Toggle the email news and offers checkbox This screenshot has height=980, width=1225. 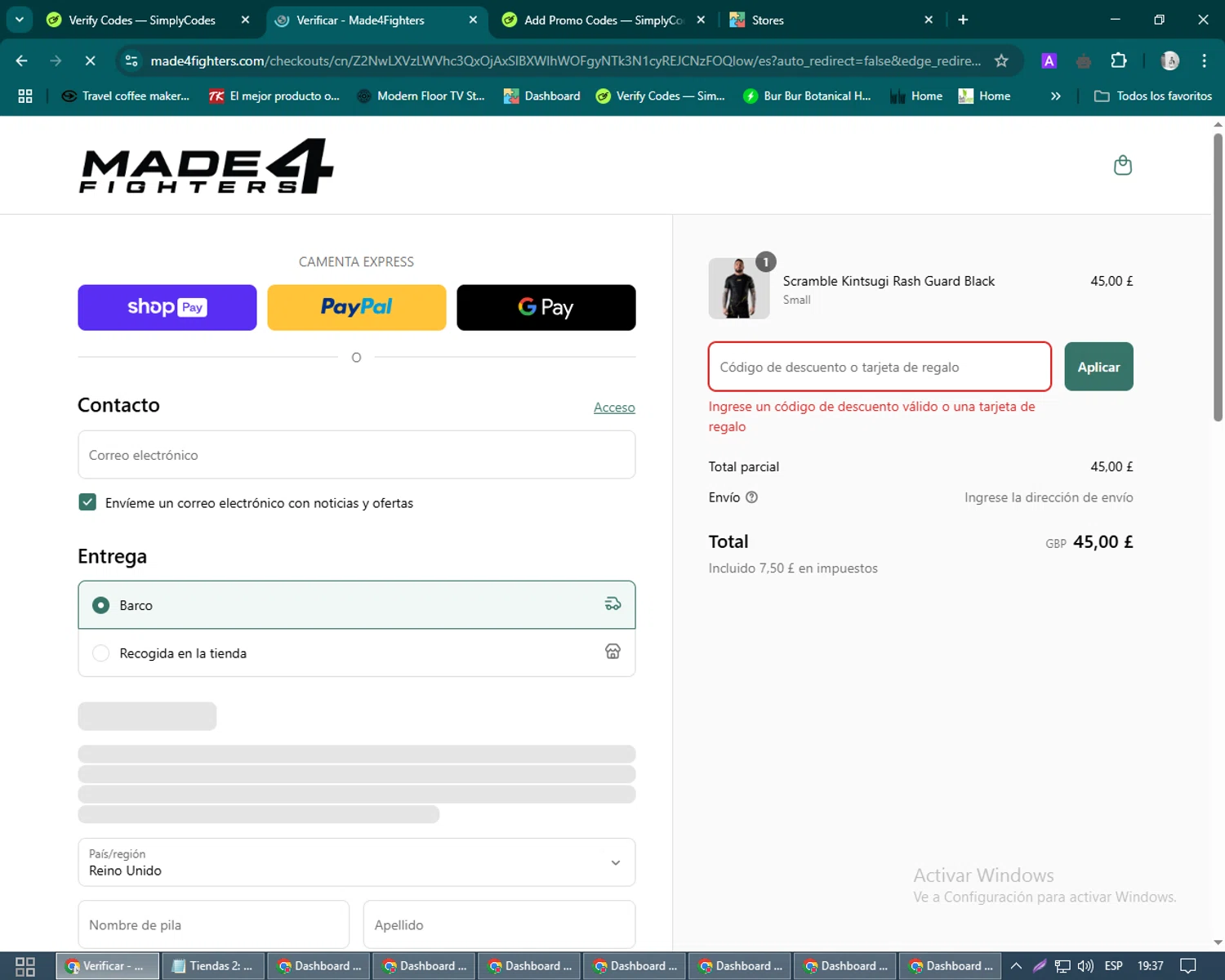87,502
